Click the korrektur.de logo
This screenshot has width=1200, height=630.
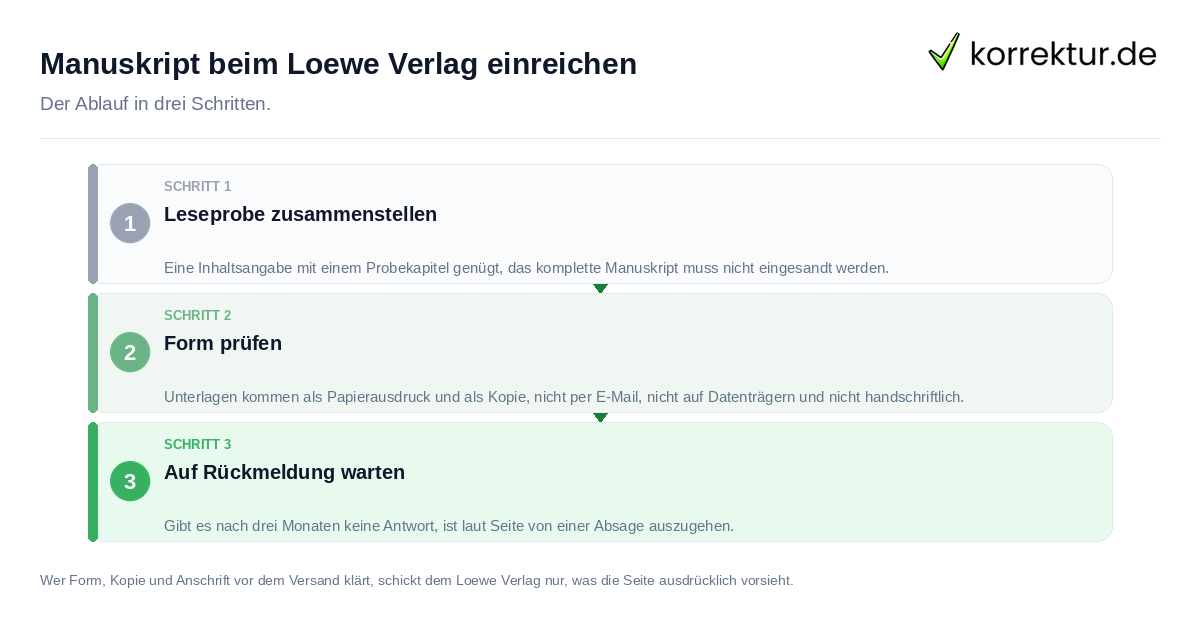click(1042, 52)
